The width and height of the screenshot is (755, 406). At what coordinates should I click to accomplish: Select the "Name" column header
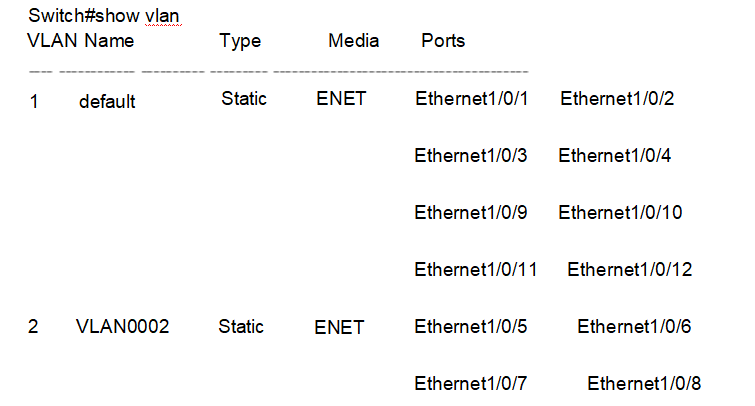pyautogui.click(x=109, y=41)
